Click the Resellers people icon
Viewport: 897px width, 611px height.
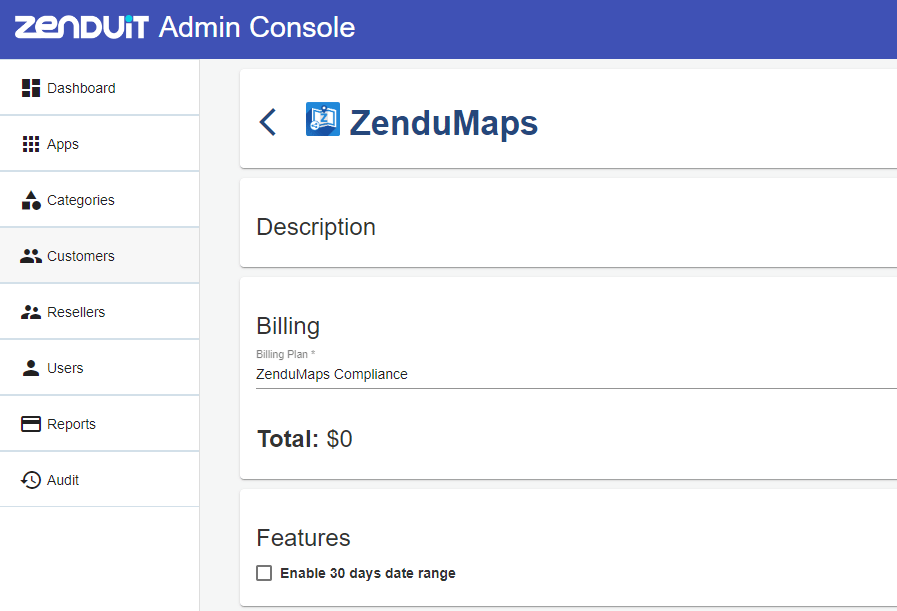pos(31,312)
